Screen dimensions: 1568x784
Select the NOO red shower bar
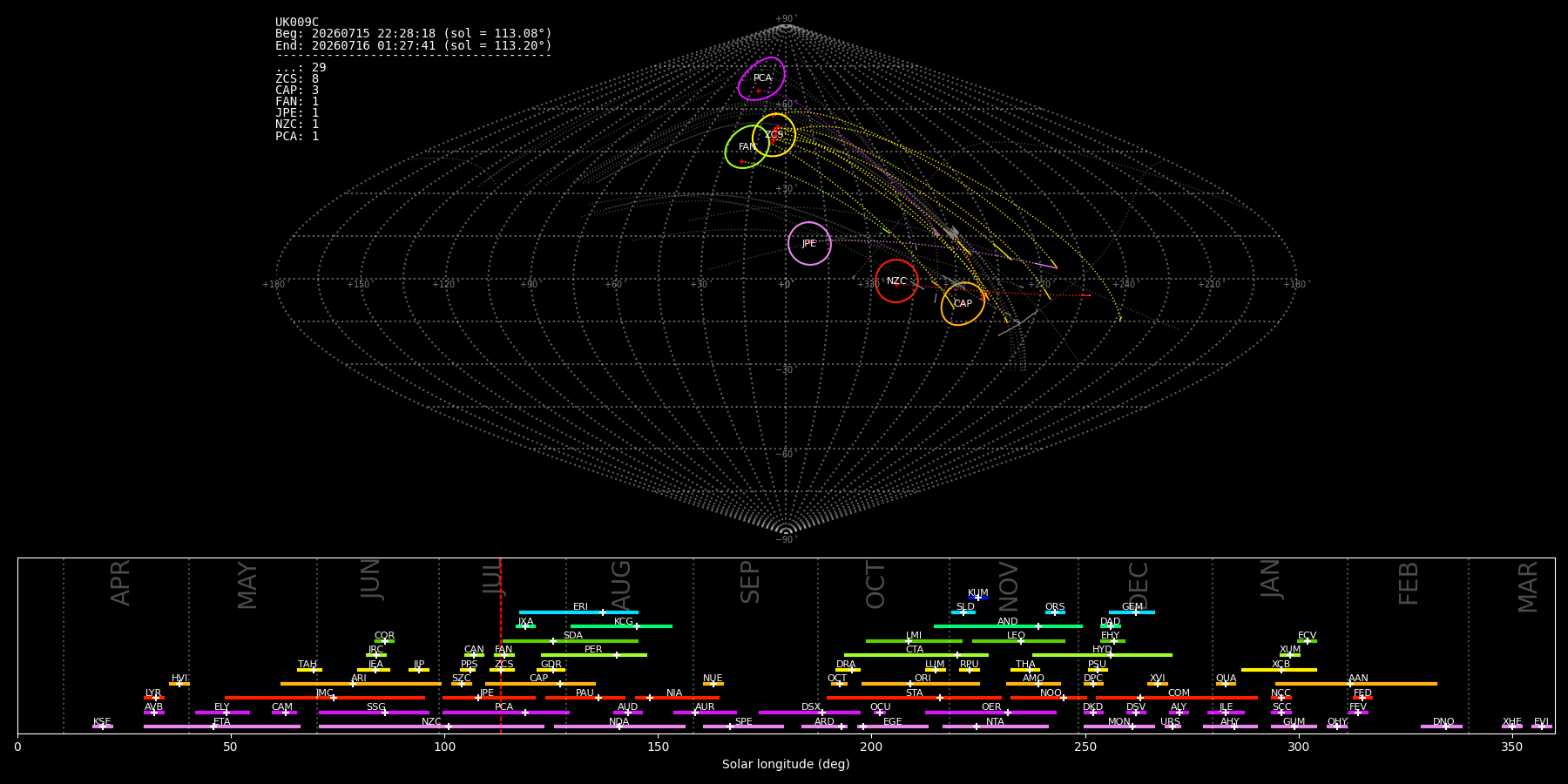pyautogui.click(x=1049, y=698)
